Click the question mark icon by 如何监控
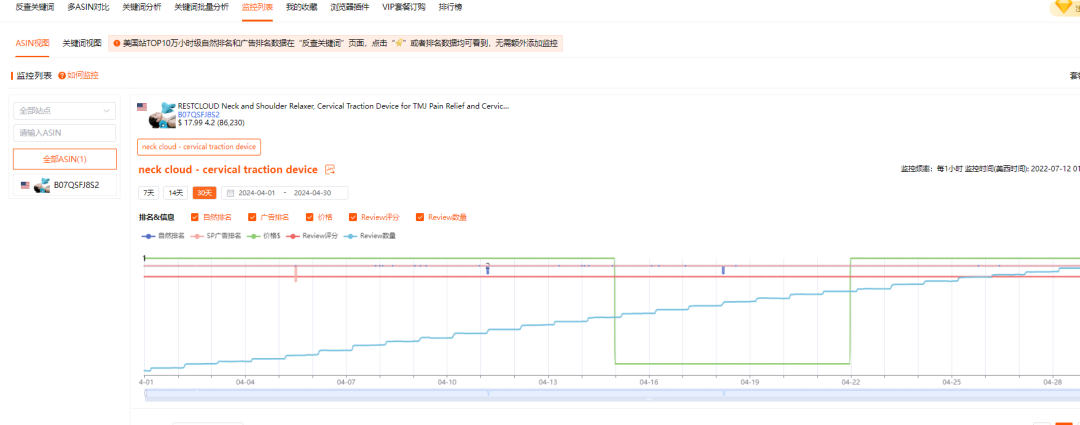 tap(62, 76)
